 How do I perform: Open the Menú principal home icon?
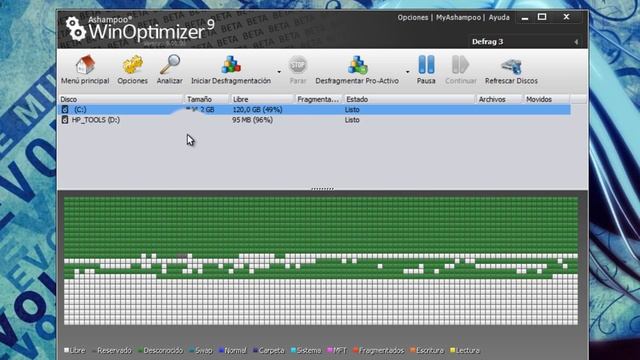click(85, 65)
